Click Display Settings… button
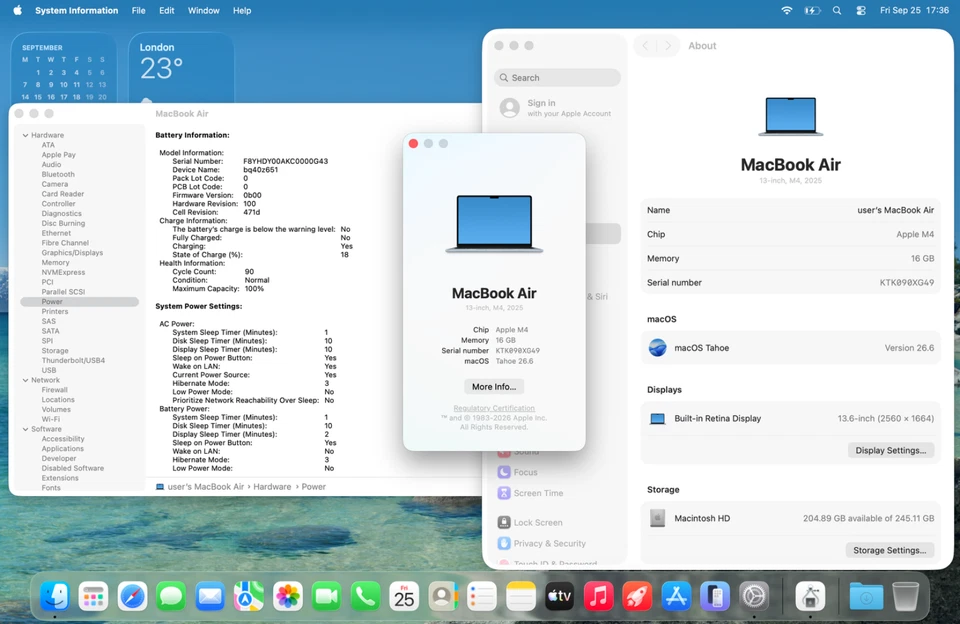Image resolution: width=960 pixels, height=624 pixels. (890, 450)
